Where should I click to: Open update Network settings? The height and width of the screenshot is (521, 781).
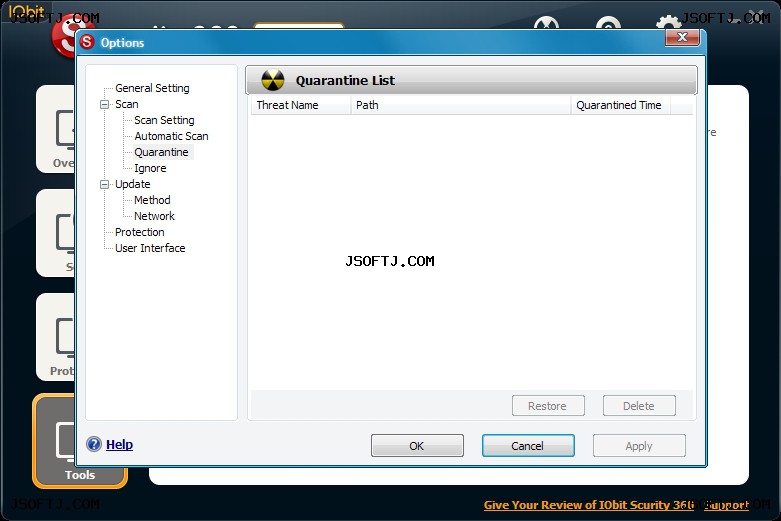point(154,216)
